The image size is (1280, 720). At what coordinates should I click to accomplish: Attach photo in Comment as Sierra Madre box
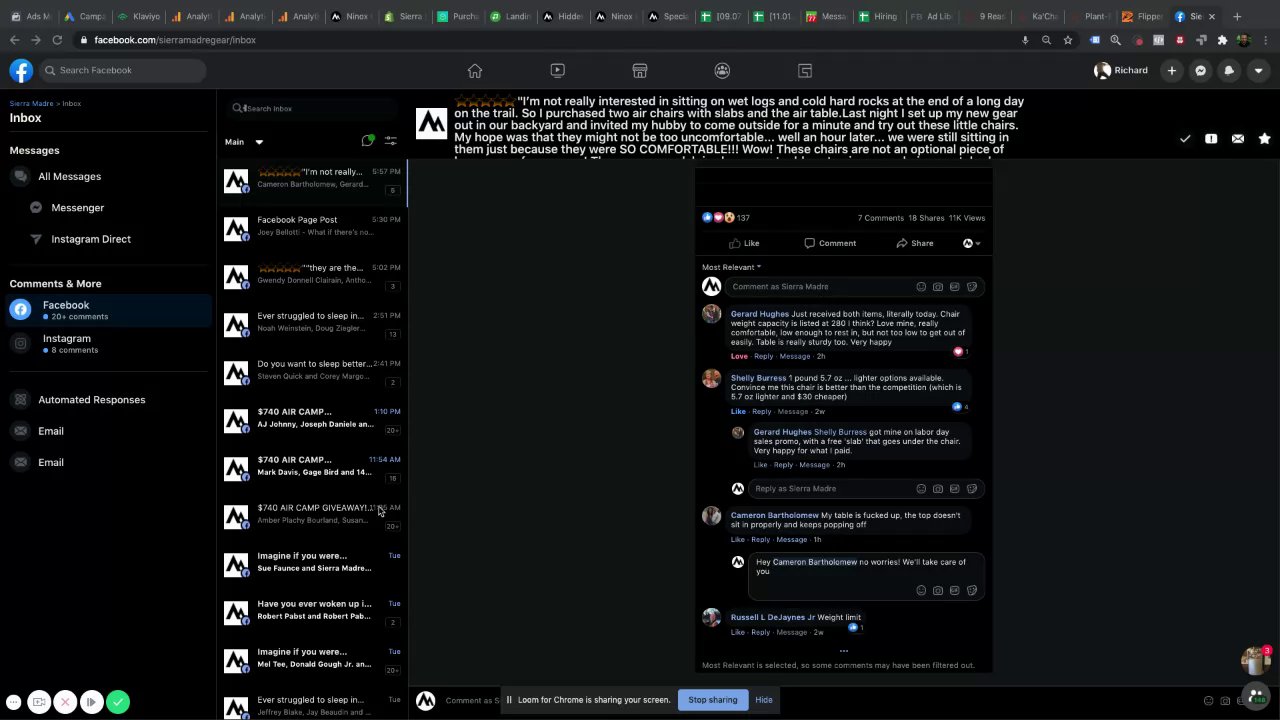pos(938,287)
